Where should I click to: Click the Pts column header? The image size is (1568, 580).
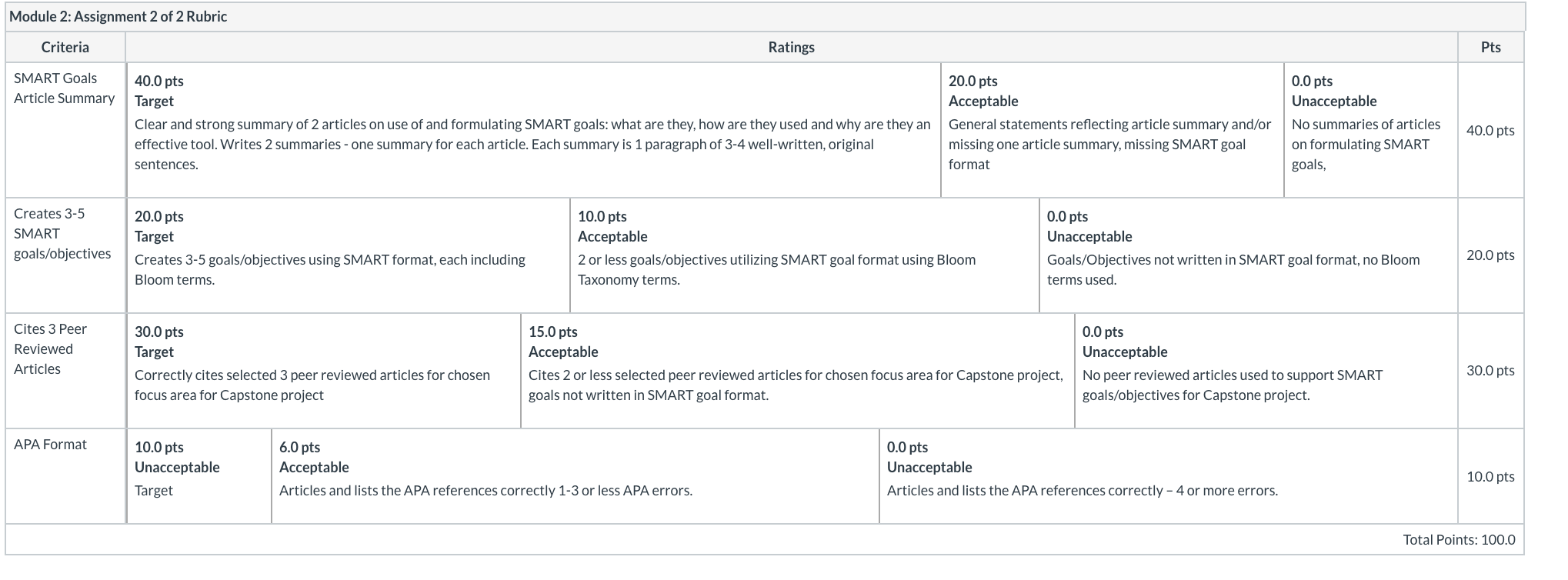(x=1490, y=47)
